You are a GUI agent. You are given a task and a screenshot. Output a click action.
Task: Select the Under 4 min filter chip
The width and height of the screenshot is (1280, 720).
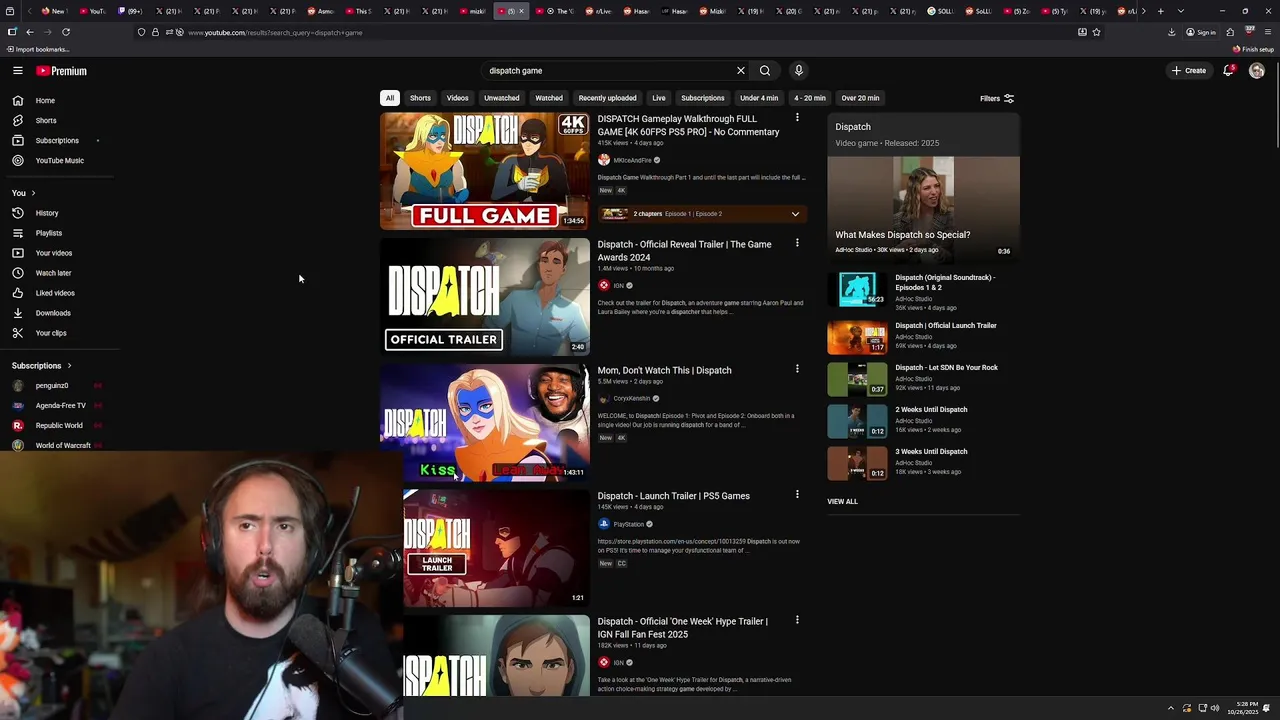point(759,98)
